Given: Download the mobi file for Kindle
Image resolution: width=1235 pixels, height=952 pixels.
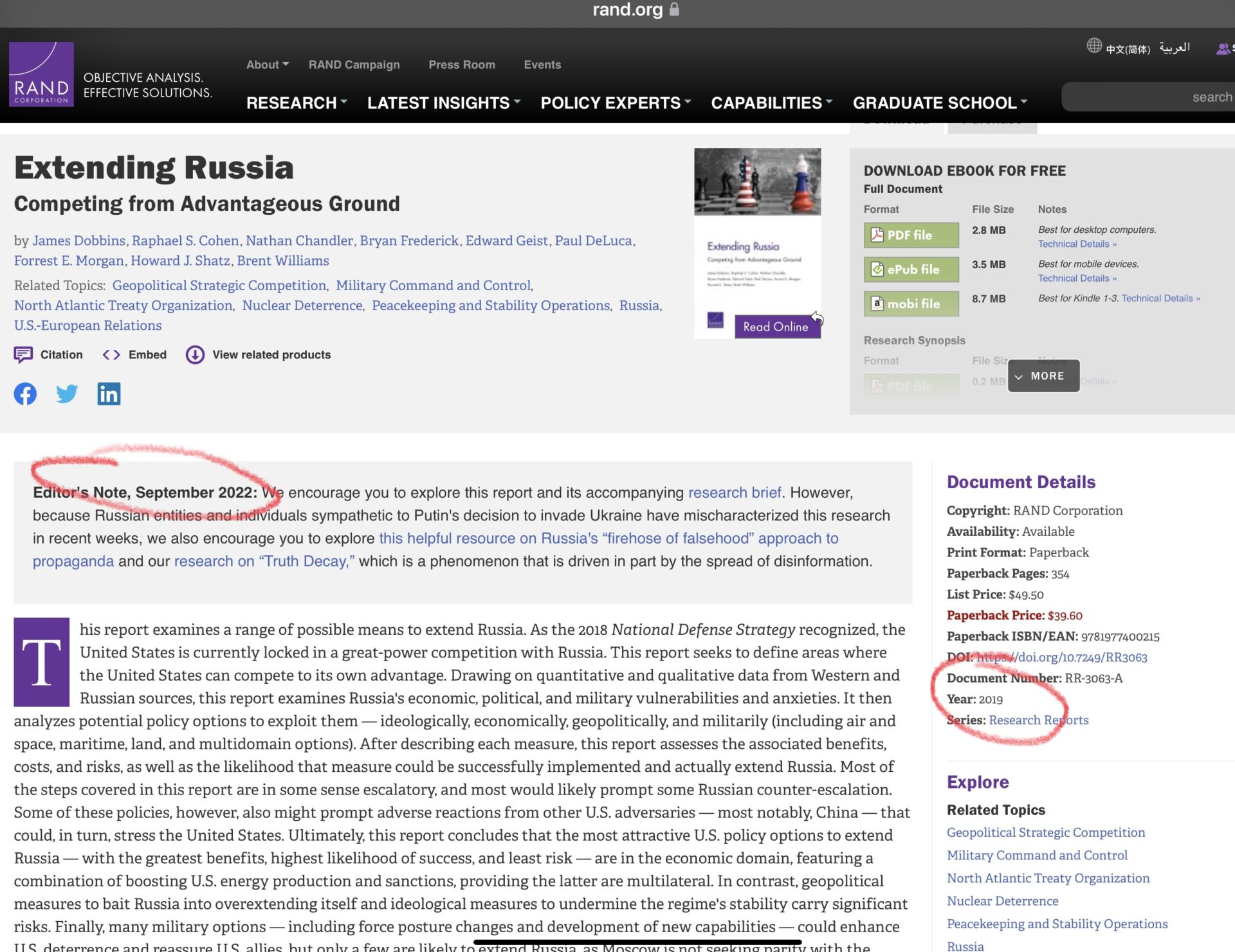Looking at the screenshot, I should [911, 304].
